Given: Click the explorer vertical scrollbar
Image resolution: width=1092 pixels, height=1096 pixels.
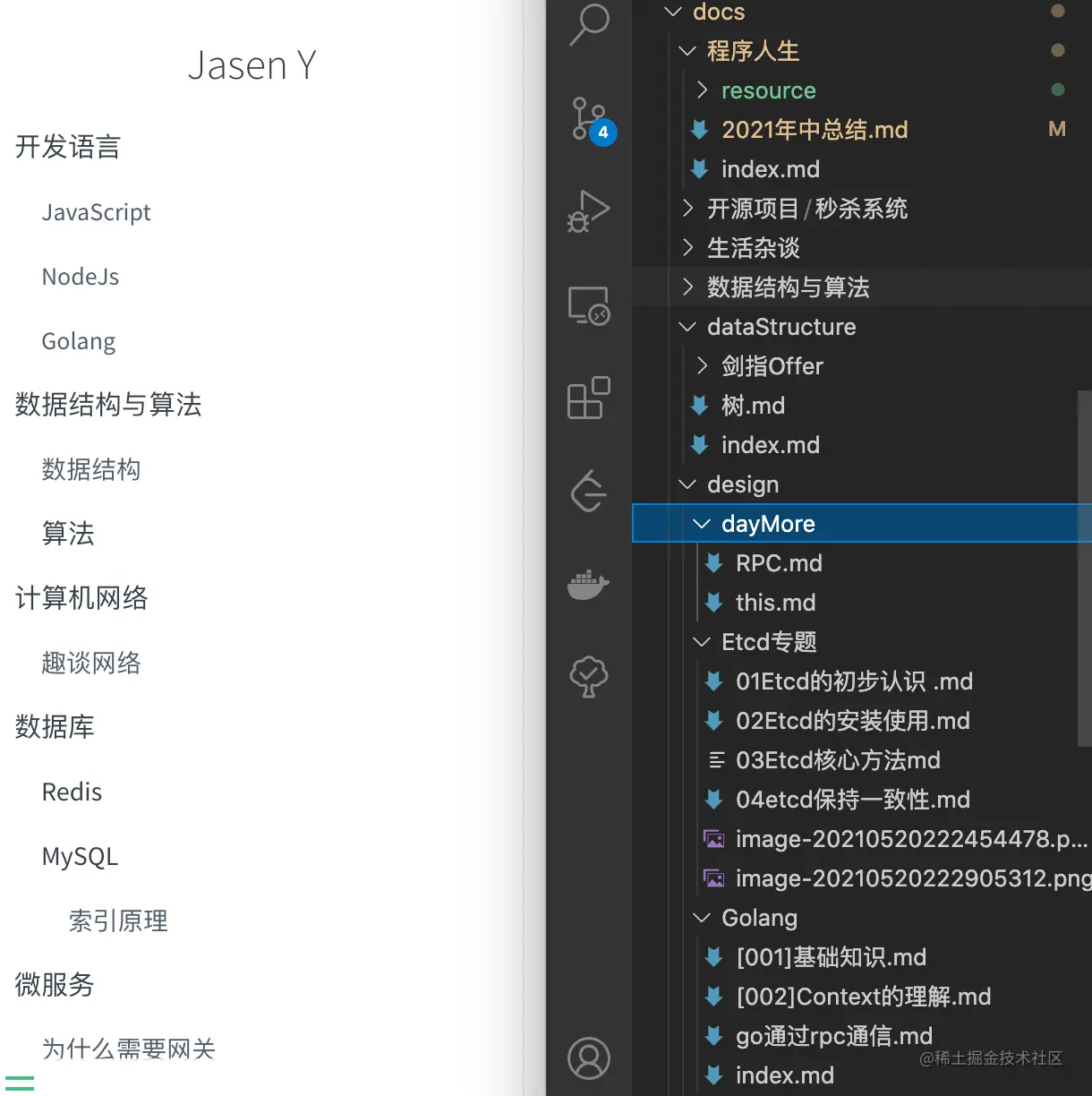Looking at the screenshot, I should point(1085,569).
